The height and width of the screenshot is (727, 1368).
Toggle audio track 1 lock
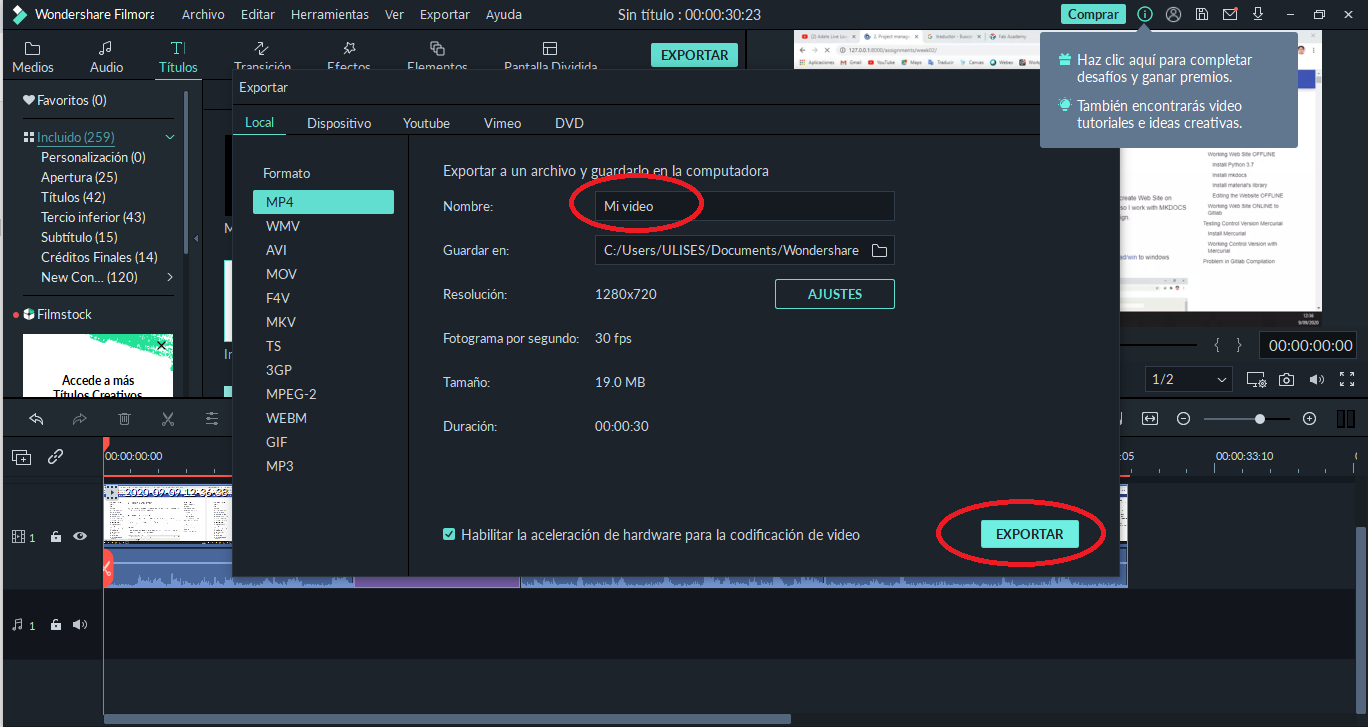56,625
